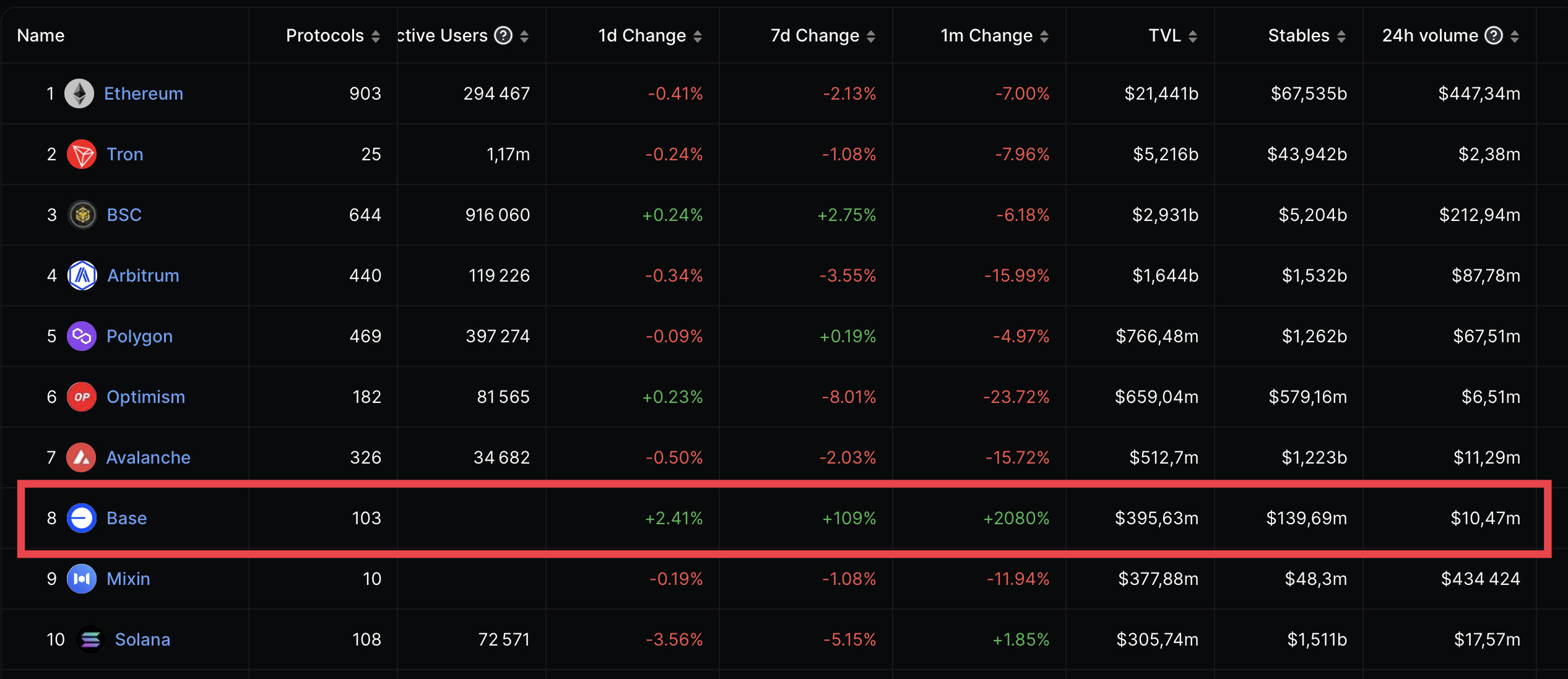
Task: Select BSC active users 916 060
Action: [498, 215]
